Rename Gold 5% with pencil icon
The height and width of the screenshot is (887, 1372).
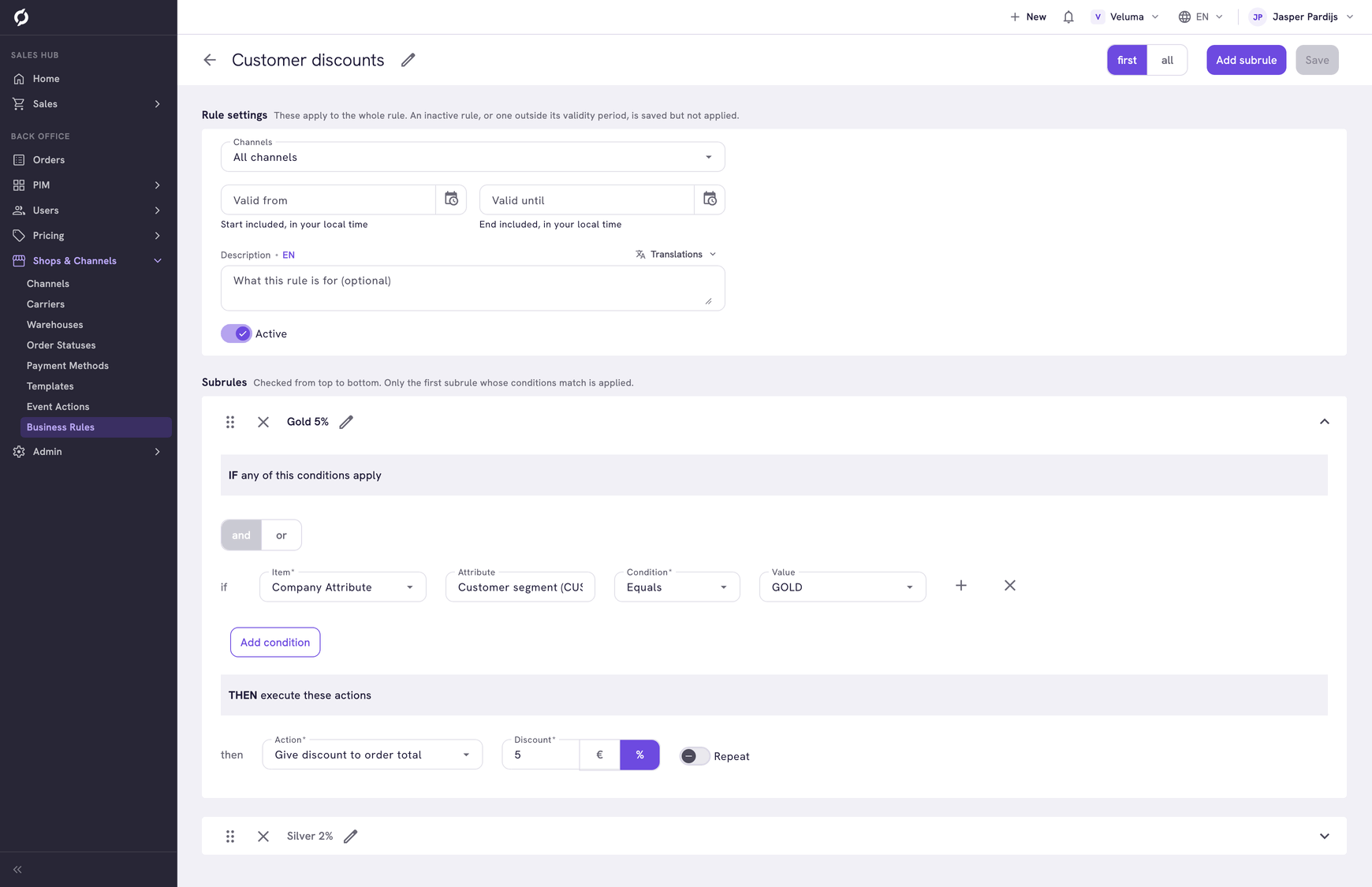346,422
